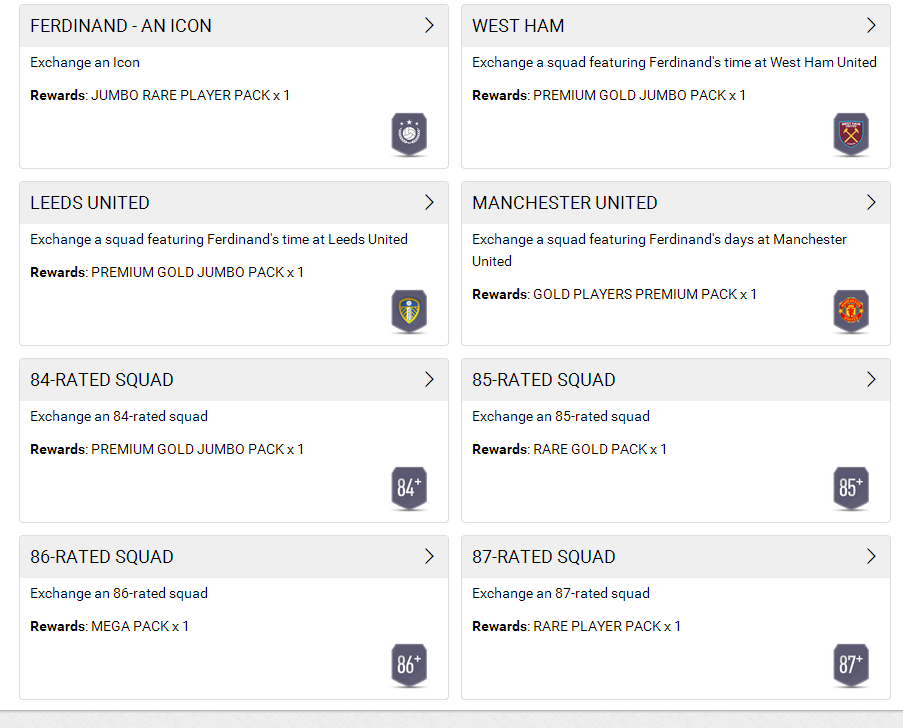Expand the Leeds United challenge chevron
The width and height of the screenshot is (903, 728).
(429, 203)
